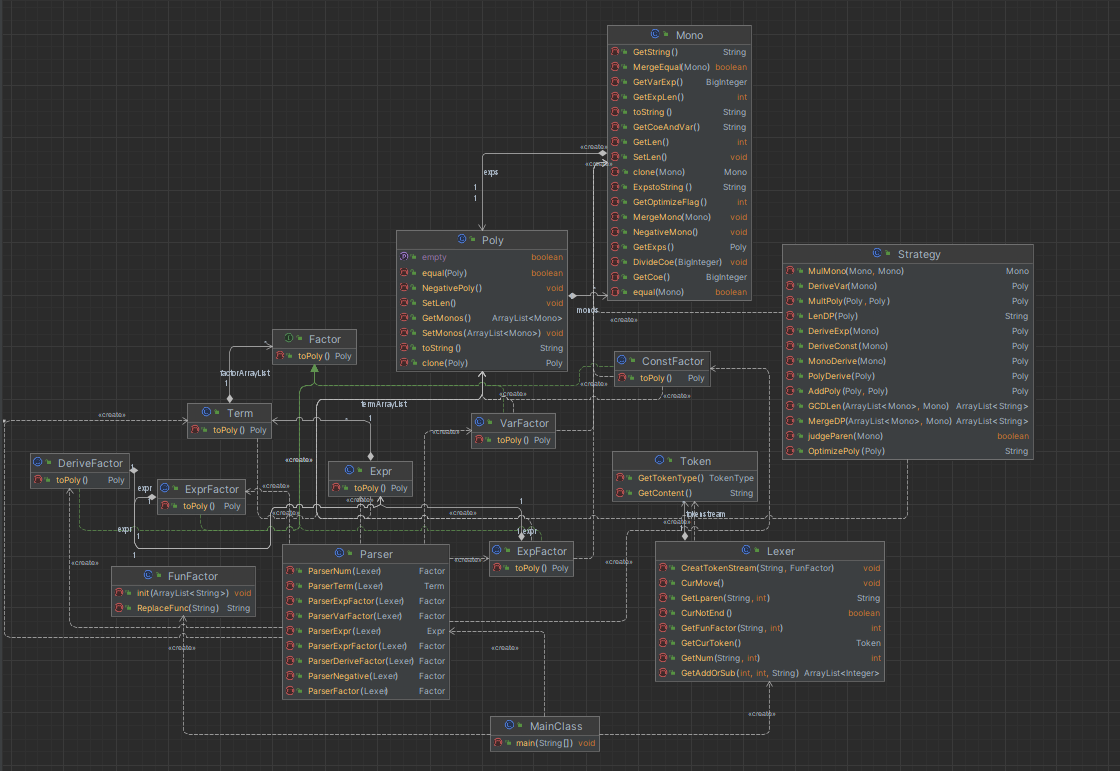This screenshot has width=1120, height=771.
Task: Click the method icon next to MulMono(Mono, Mono)
Action: [x=791, y=271]
